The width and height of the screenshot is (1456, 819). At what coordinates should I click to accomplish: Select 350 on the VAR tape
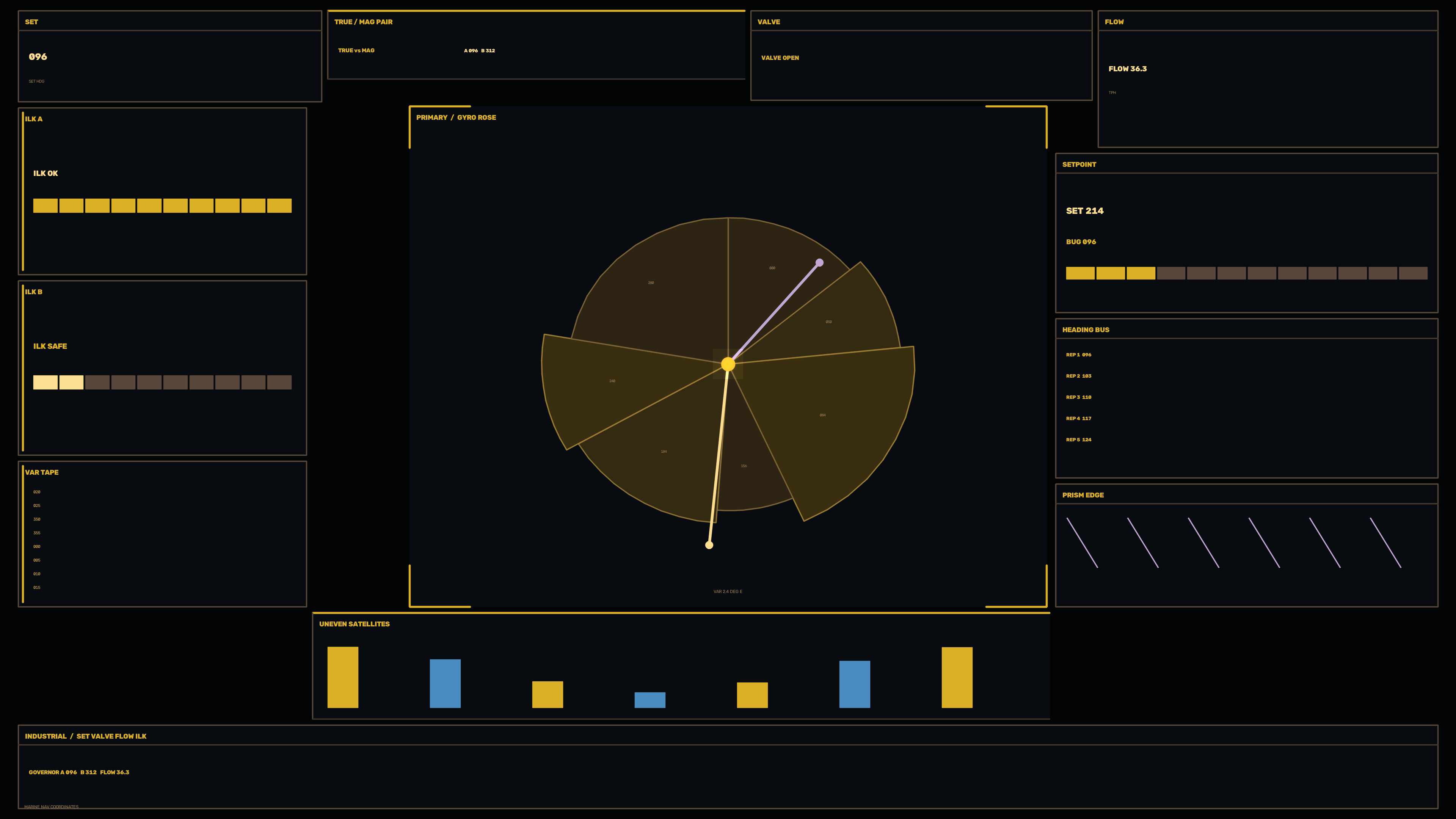pos(37,519)
